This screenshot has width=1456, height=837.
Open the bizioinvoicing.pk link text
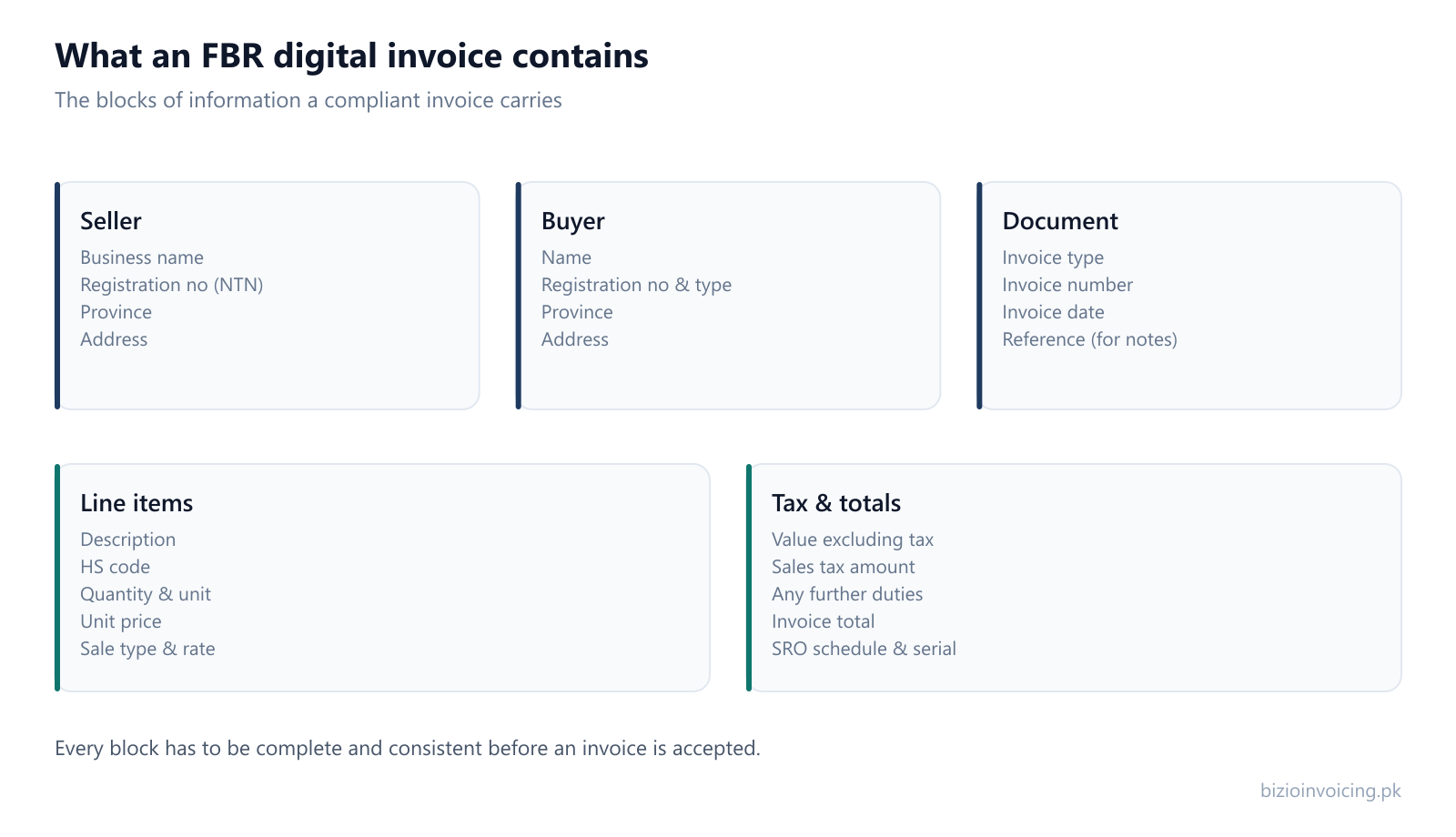click(1330, 791)
